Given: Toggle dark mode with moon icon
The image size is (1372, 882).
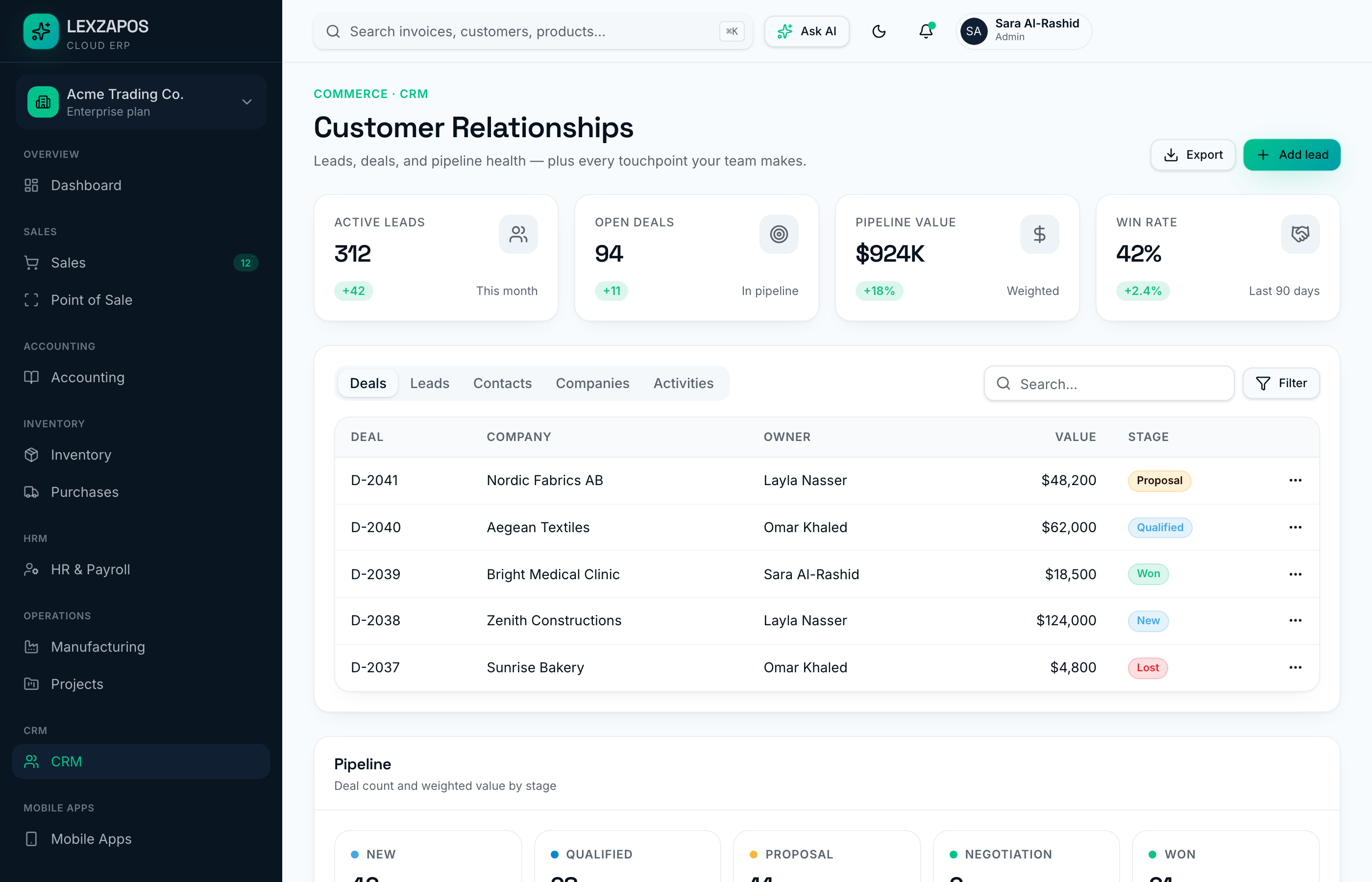Looking at the screenshot, I should (879, 31).
